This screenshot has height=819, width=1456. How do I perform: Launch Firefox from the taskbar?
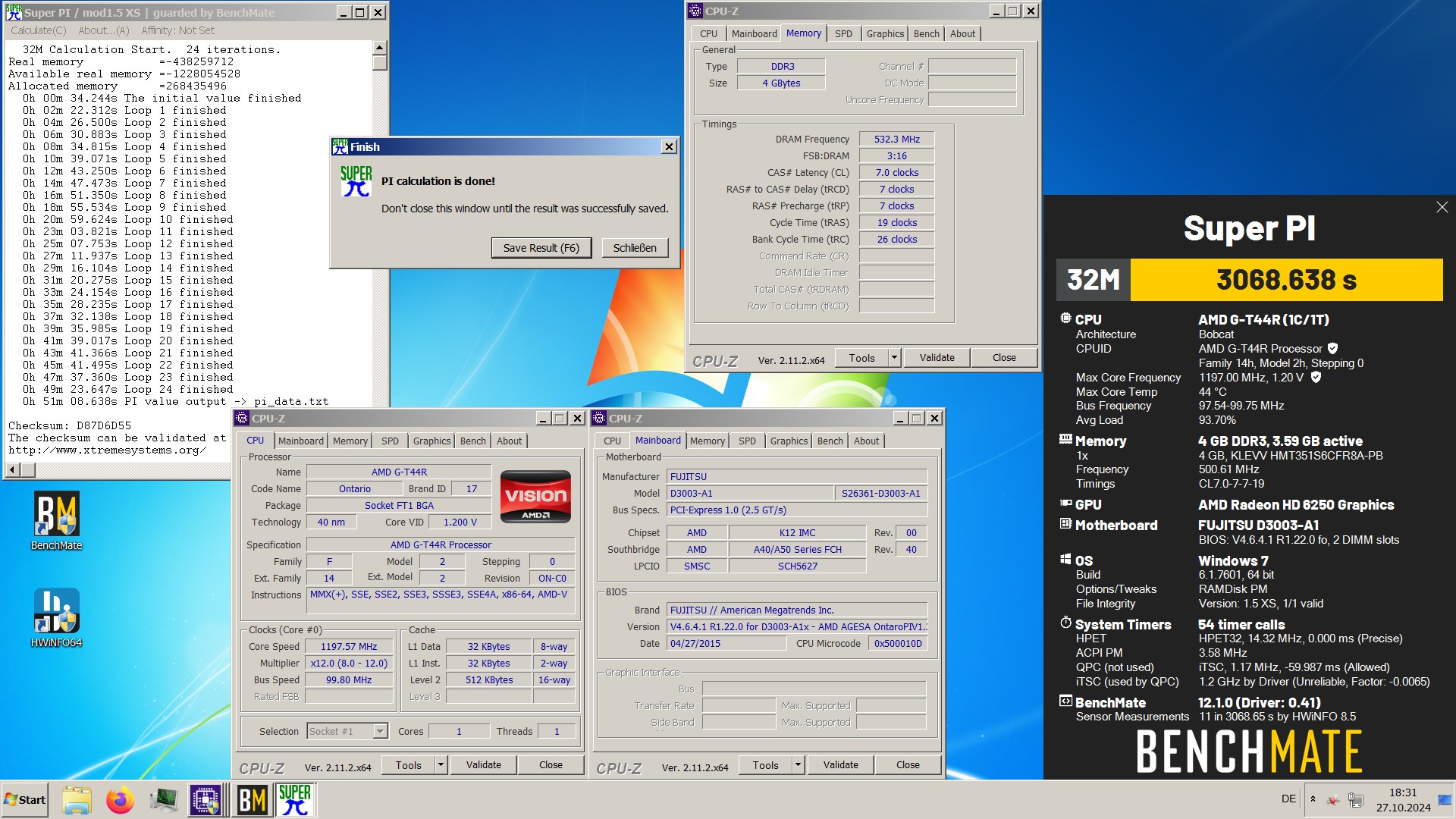[120, 800]
